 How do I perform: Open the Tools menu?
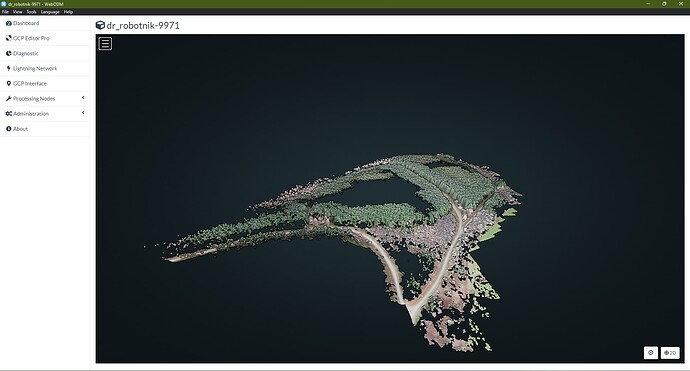pos(31,12)
